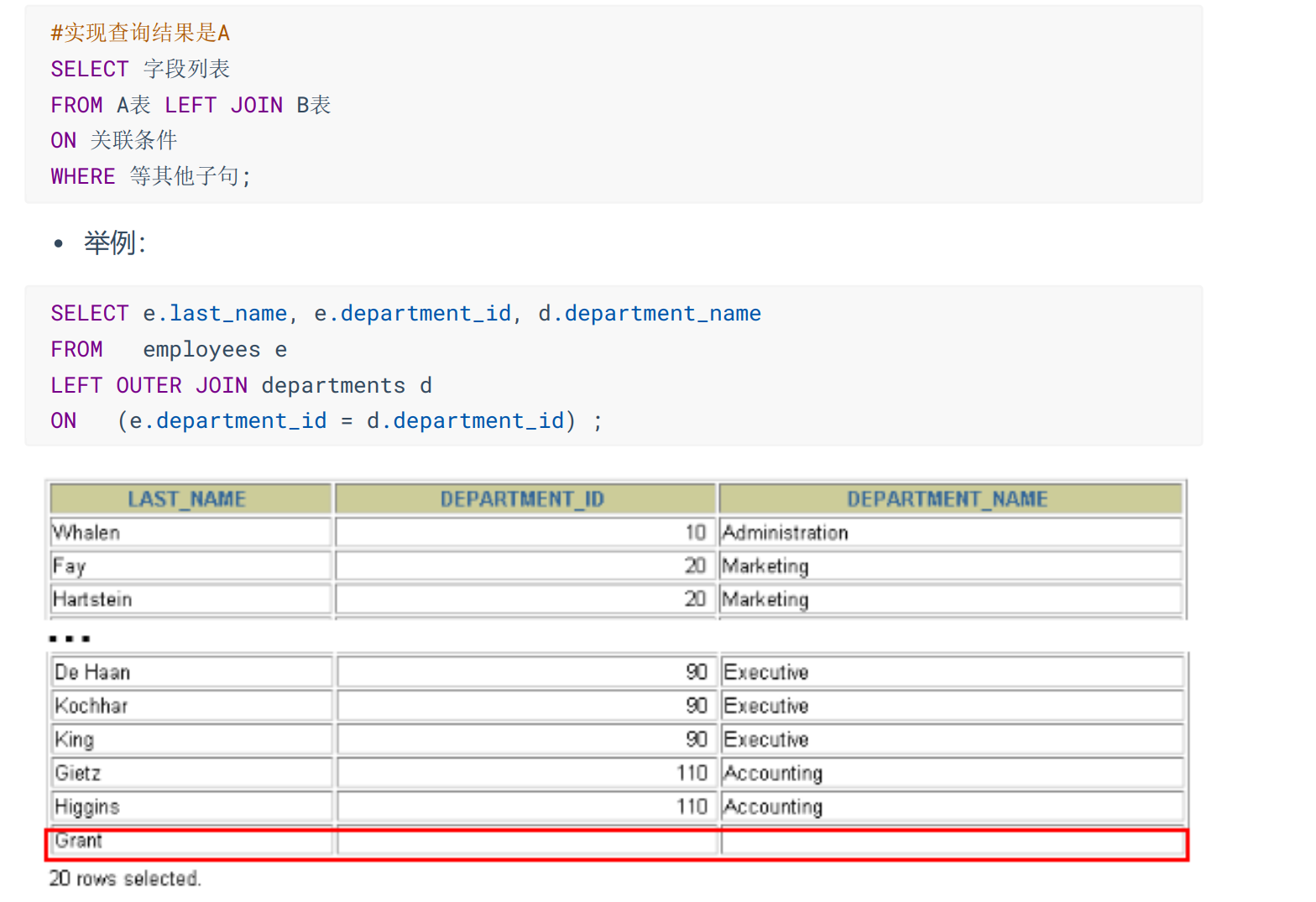Click the '20 rows selected.' status text
The image size is (1316, 902).
[x=125, y=879]
